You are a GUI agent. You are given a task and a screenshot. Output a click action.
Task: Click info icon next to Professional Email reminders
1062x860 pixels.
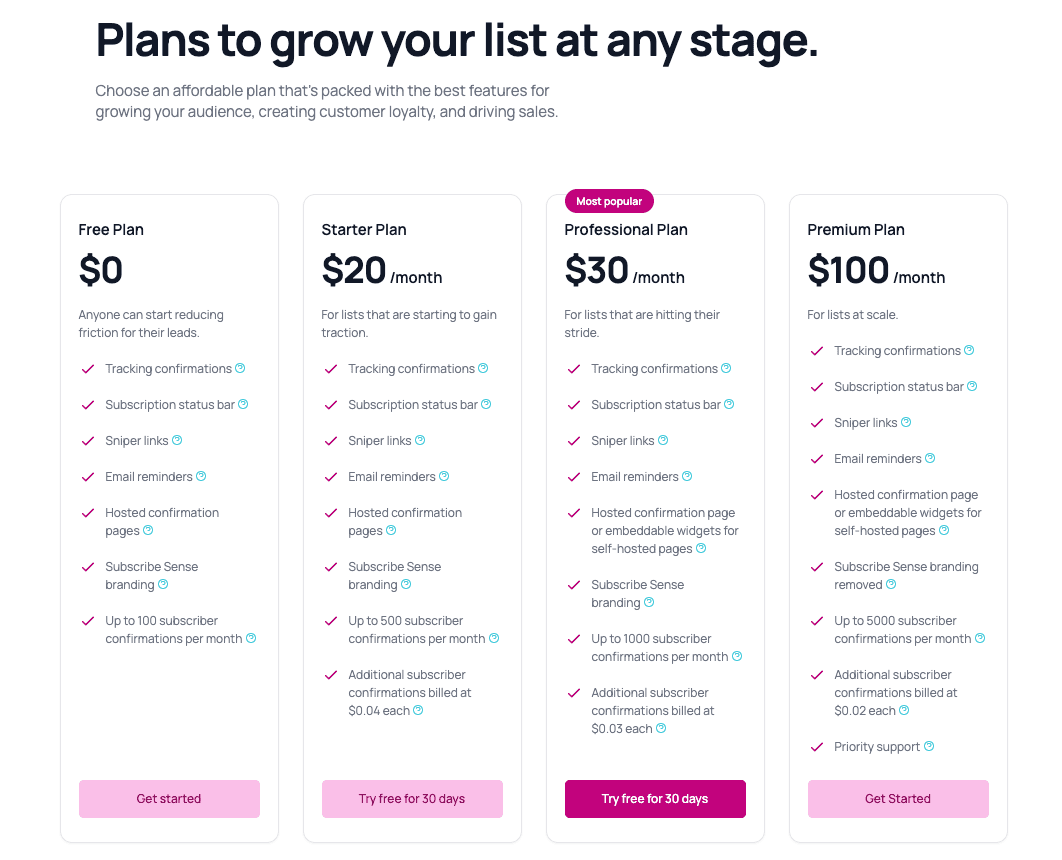[687, 476]
